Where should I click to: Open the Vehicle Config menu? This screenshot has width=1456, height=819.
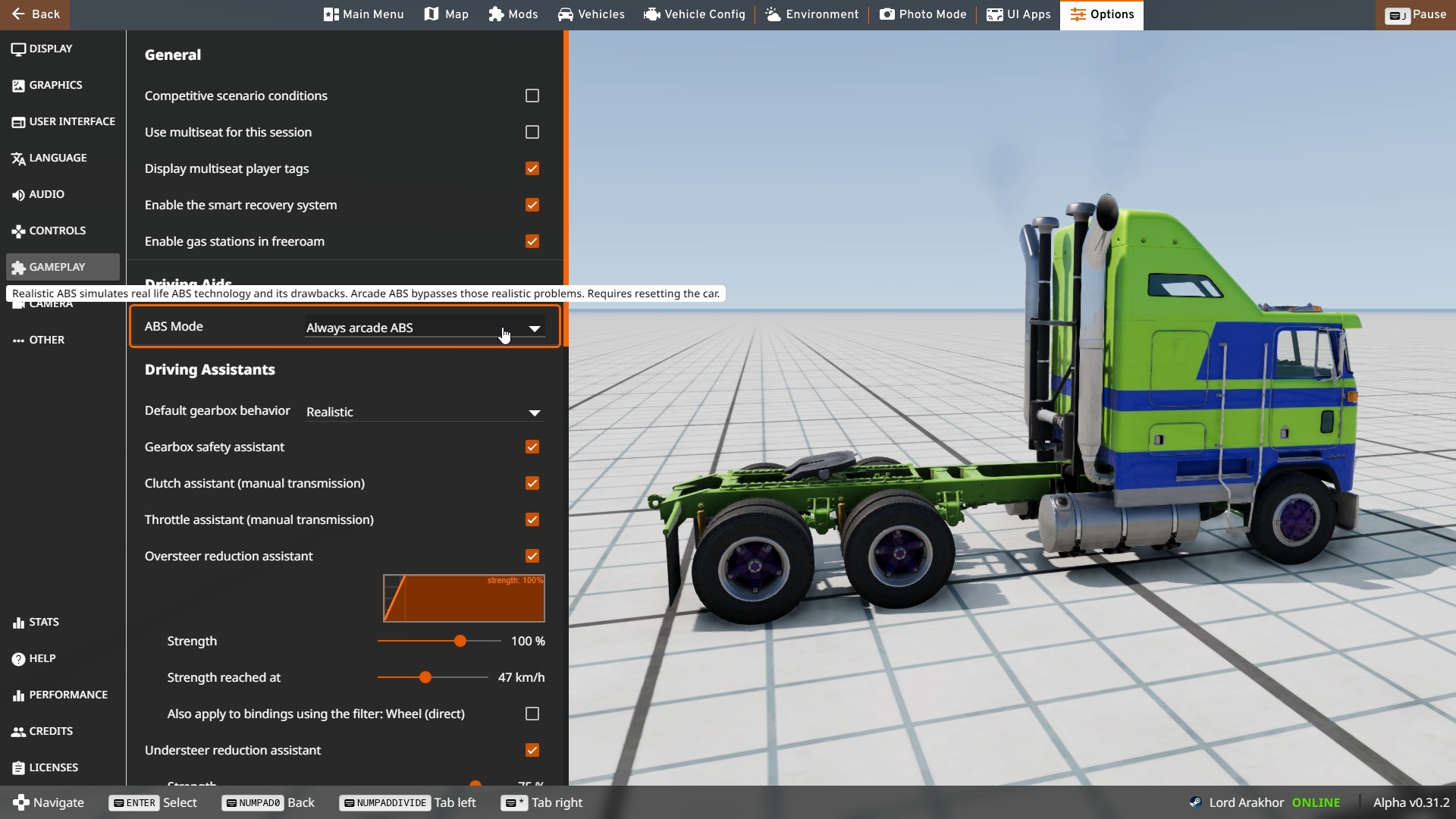(695, 14)
